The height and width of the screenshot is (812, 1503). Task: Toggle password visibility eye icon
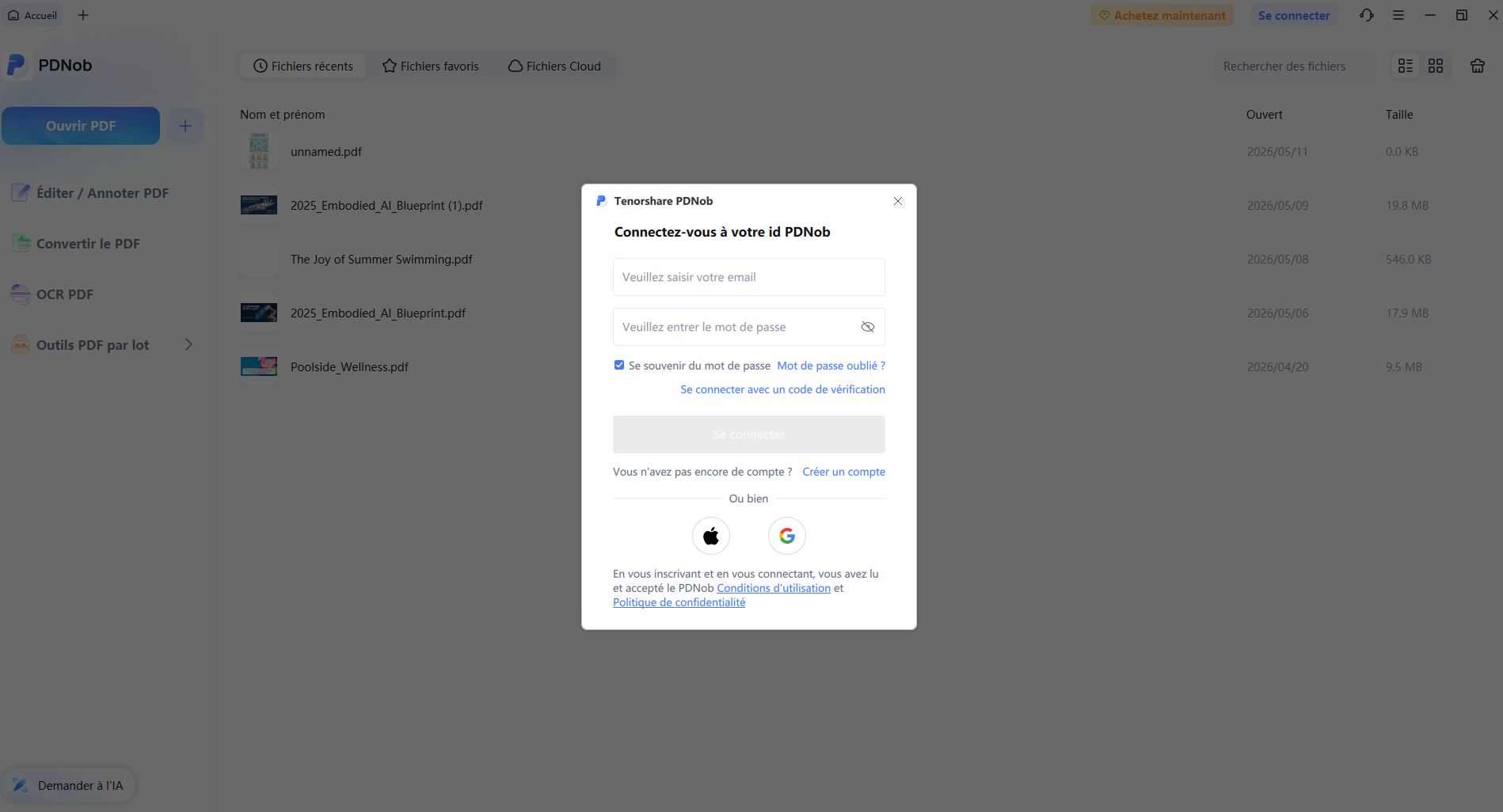coord(868,327)
